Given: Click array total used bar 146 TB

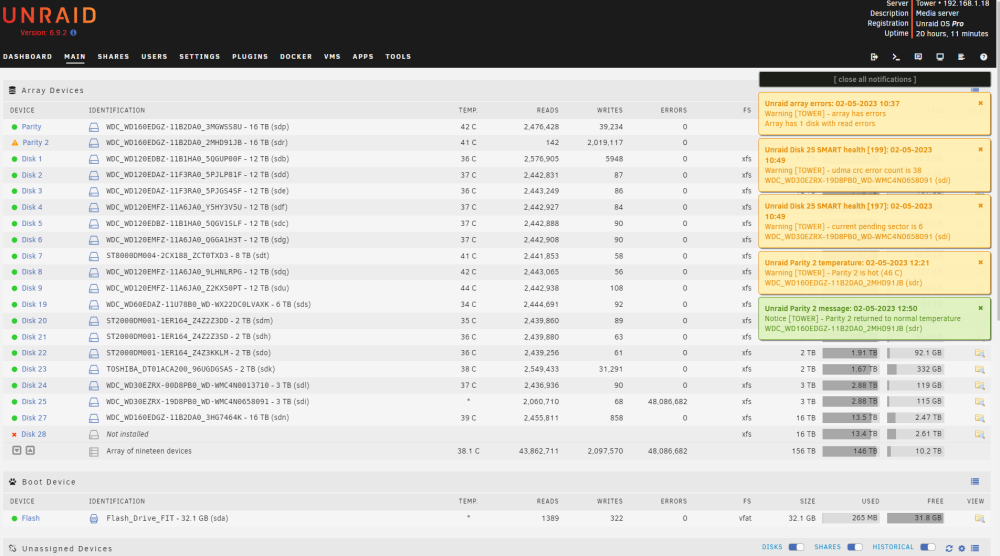Looking at the screenshot, I should tap(850, 451).
